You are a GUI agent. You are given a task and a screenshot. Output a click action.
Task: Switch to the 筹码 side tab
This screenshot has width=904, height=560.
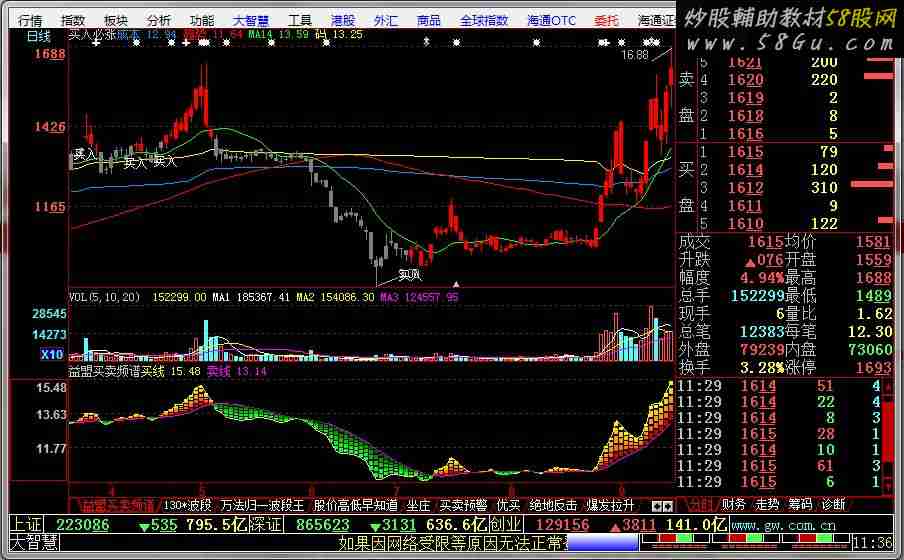(x=800, y=505)
